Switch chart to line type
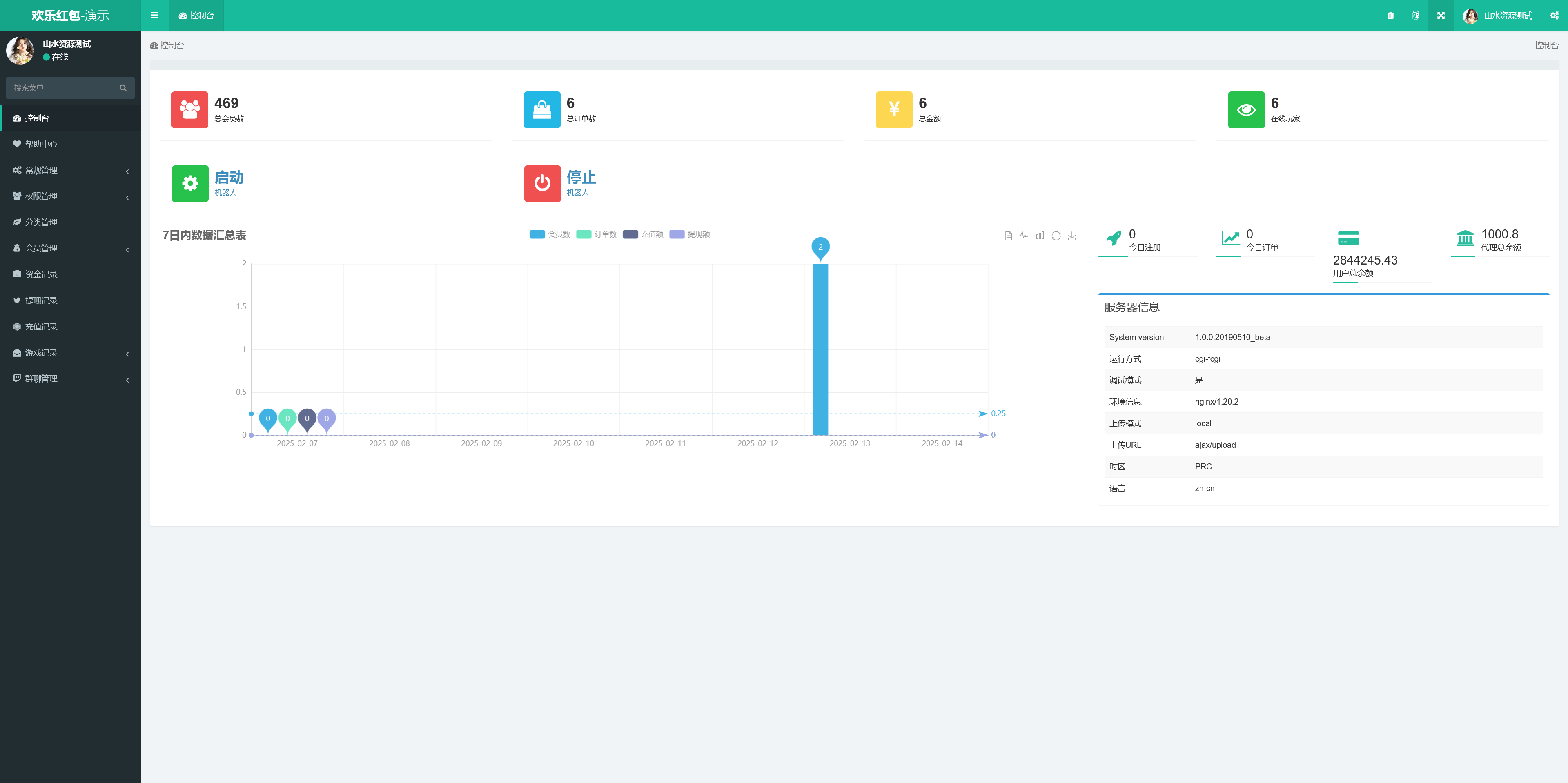The width and height of the screenshot is (1568, 783). coord(1024,236)
